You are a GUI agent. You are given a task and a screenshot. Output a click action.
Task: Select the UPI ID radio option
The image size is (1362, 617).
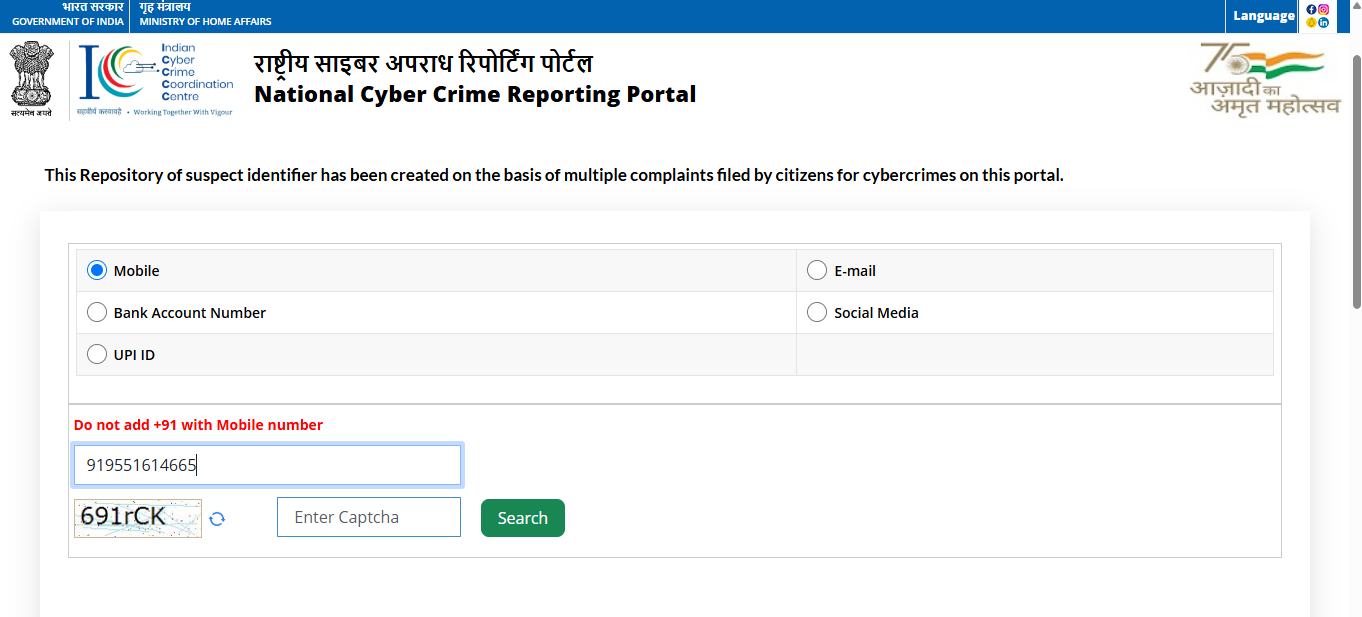point(97,355)
